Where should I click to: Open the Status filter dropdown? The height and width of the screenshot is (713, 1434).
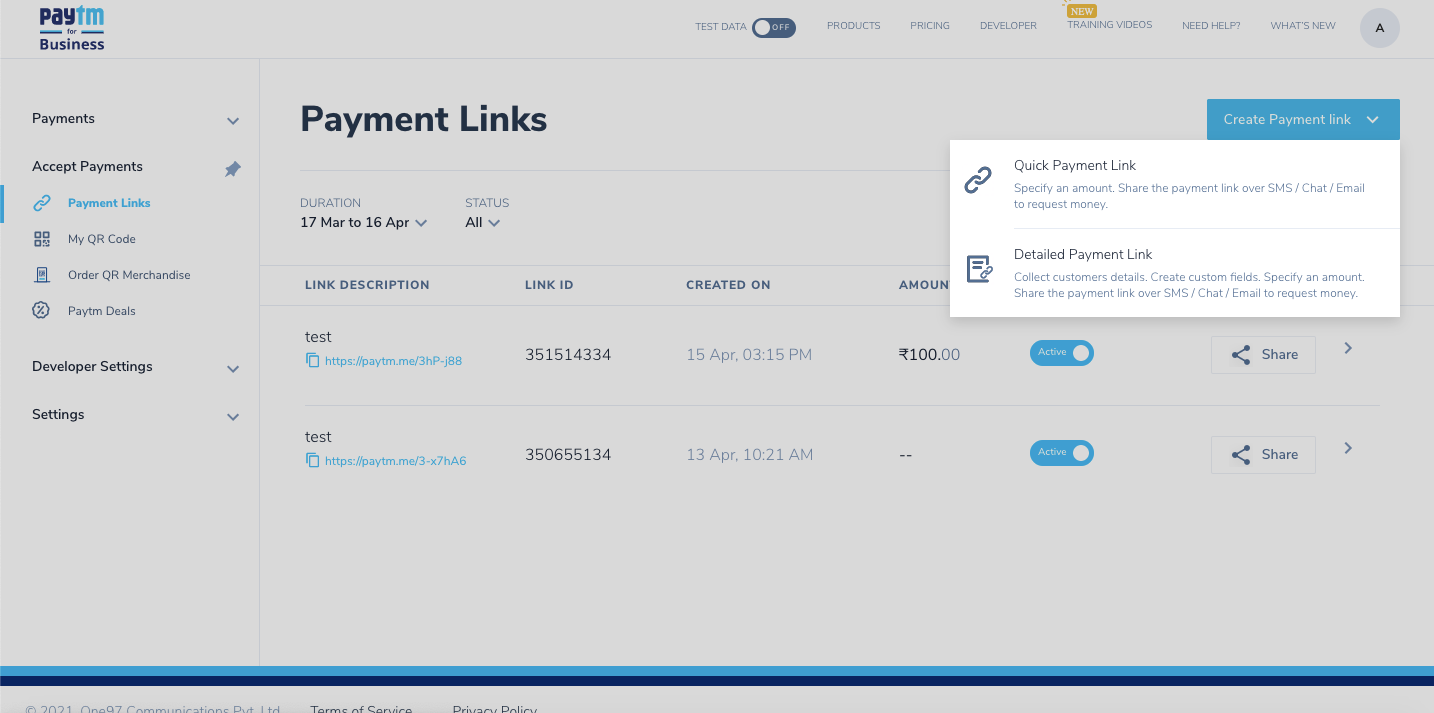(x=483, y=222)
